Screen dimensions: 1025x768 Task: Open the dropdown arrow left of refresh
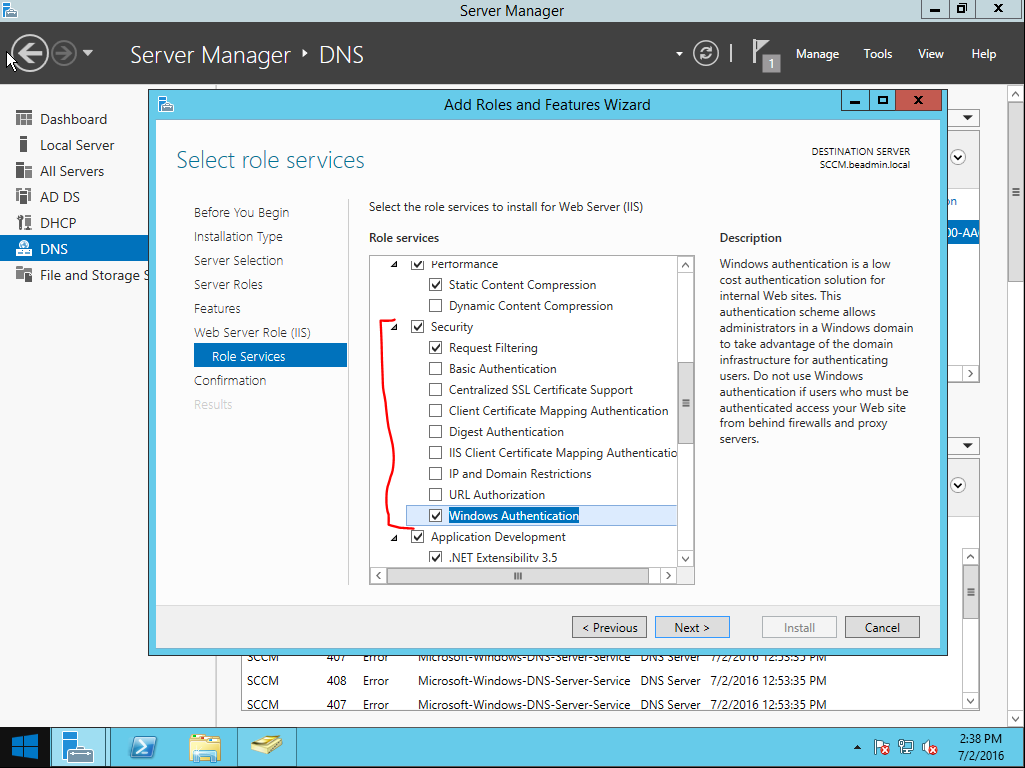[679, 54]
